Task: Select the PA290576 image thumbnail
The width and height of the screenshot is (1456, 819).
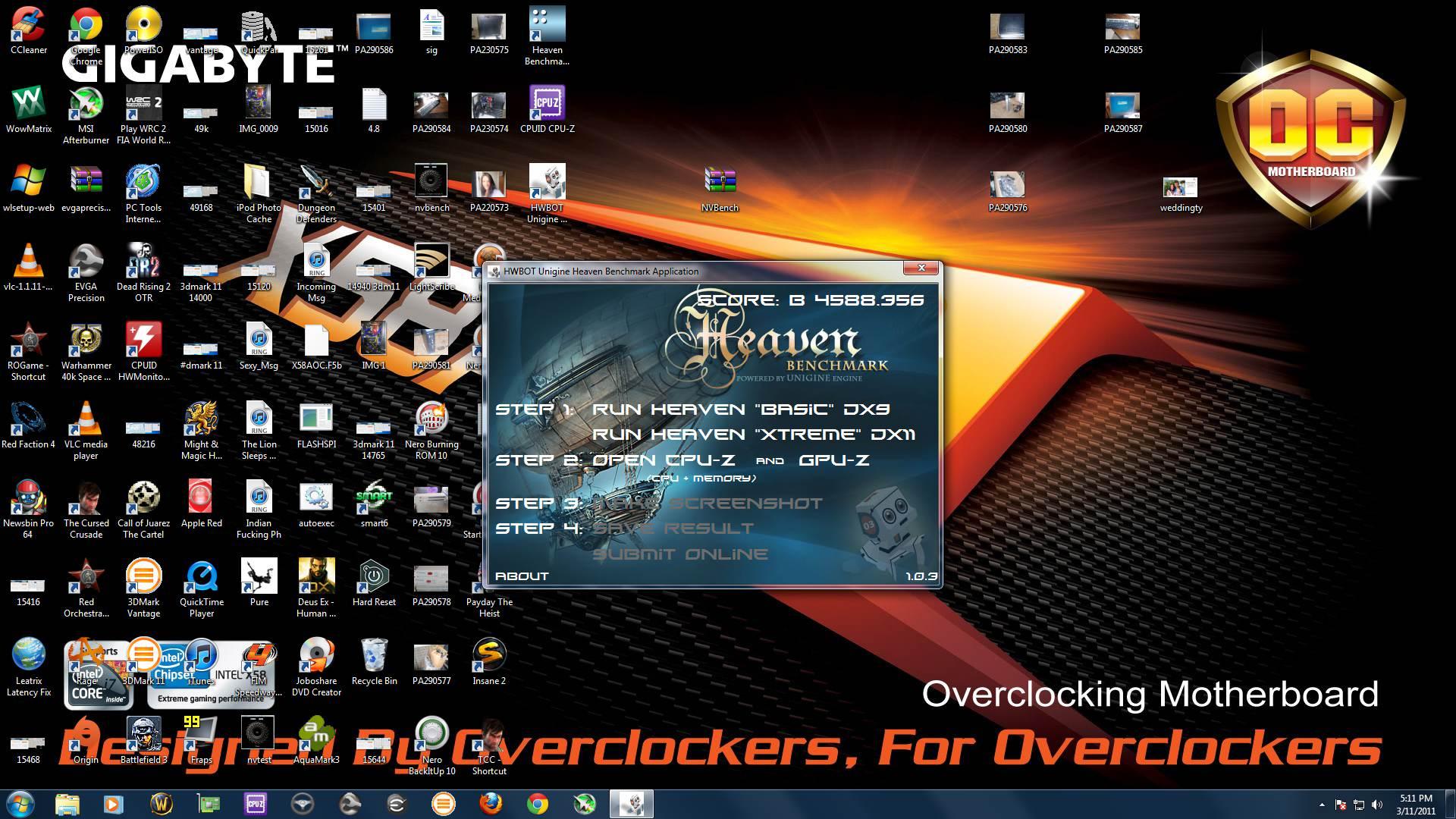Action: point(1008,191)
